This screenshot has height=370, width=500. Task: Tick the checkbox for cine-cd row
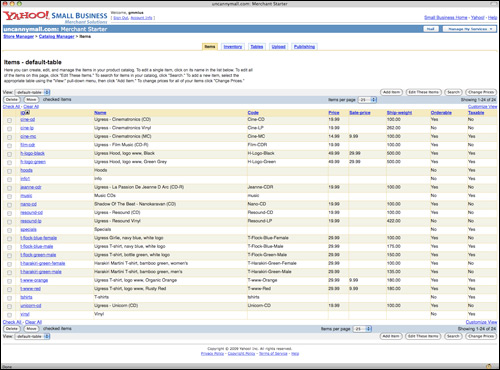(9, 120)
